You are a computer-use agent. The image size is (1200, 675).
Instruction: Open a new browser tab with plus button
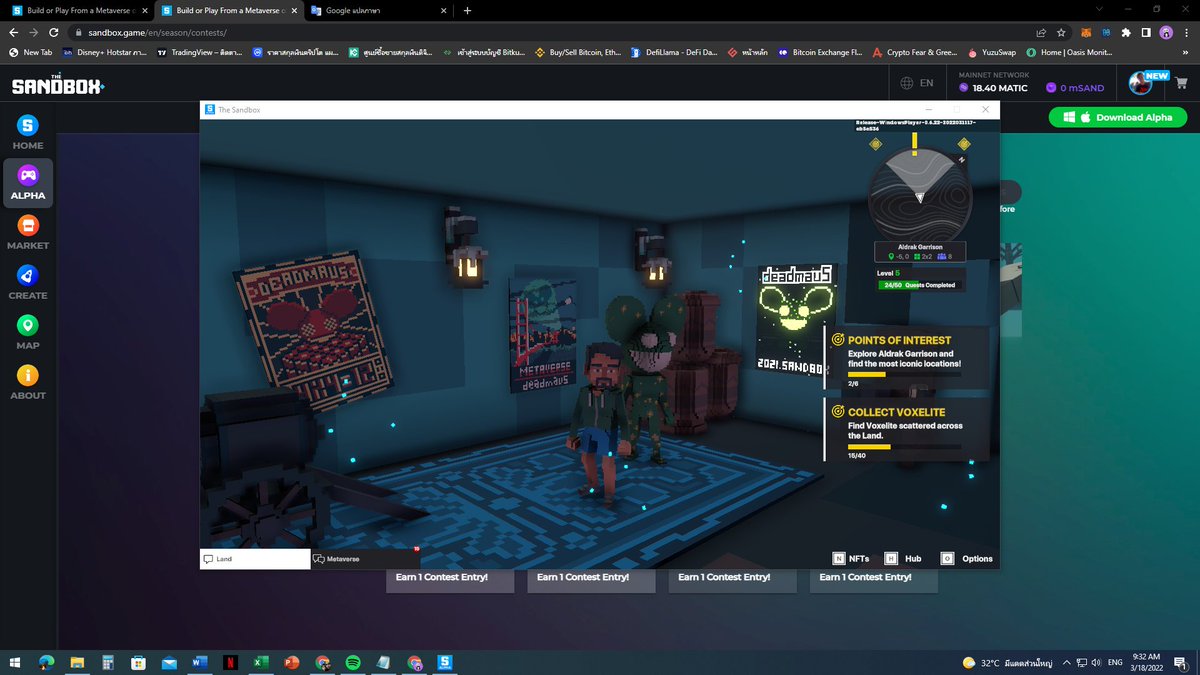point(467,10)
